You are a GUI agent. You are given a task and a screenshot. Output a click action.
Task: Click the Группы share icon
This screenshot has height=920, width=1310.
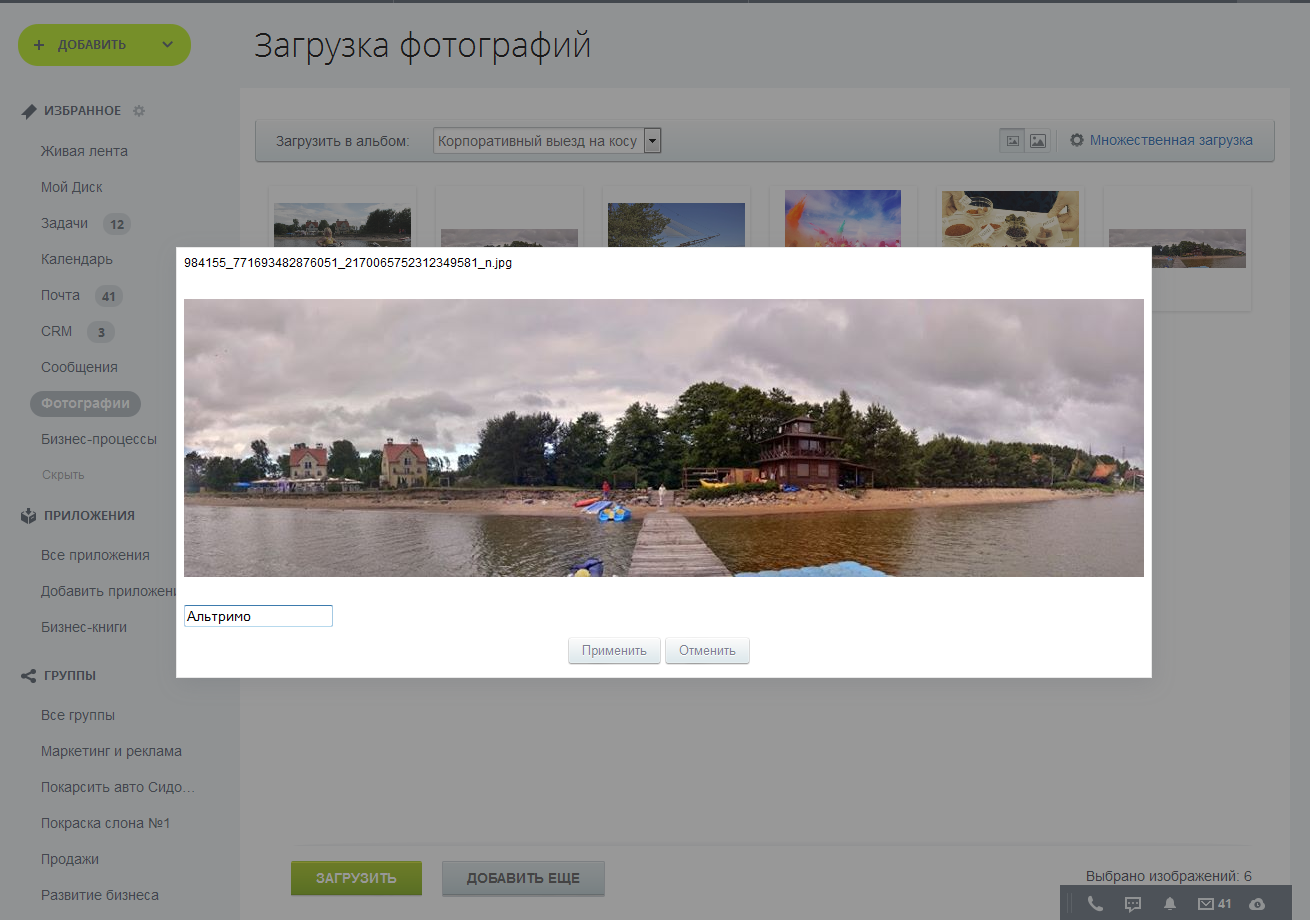click(x=29, y=676)
